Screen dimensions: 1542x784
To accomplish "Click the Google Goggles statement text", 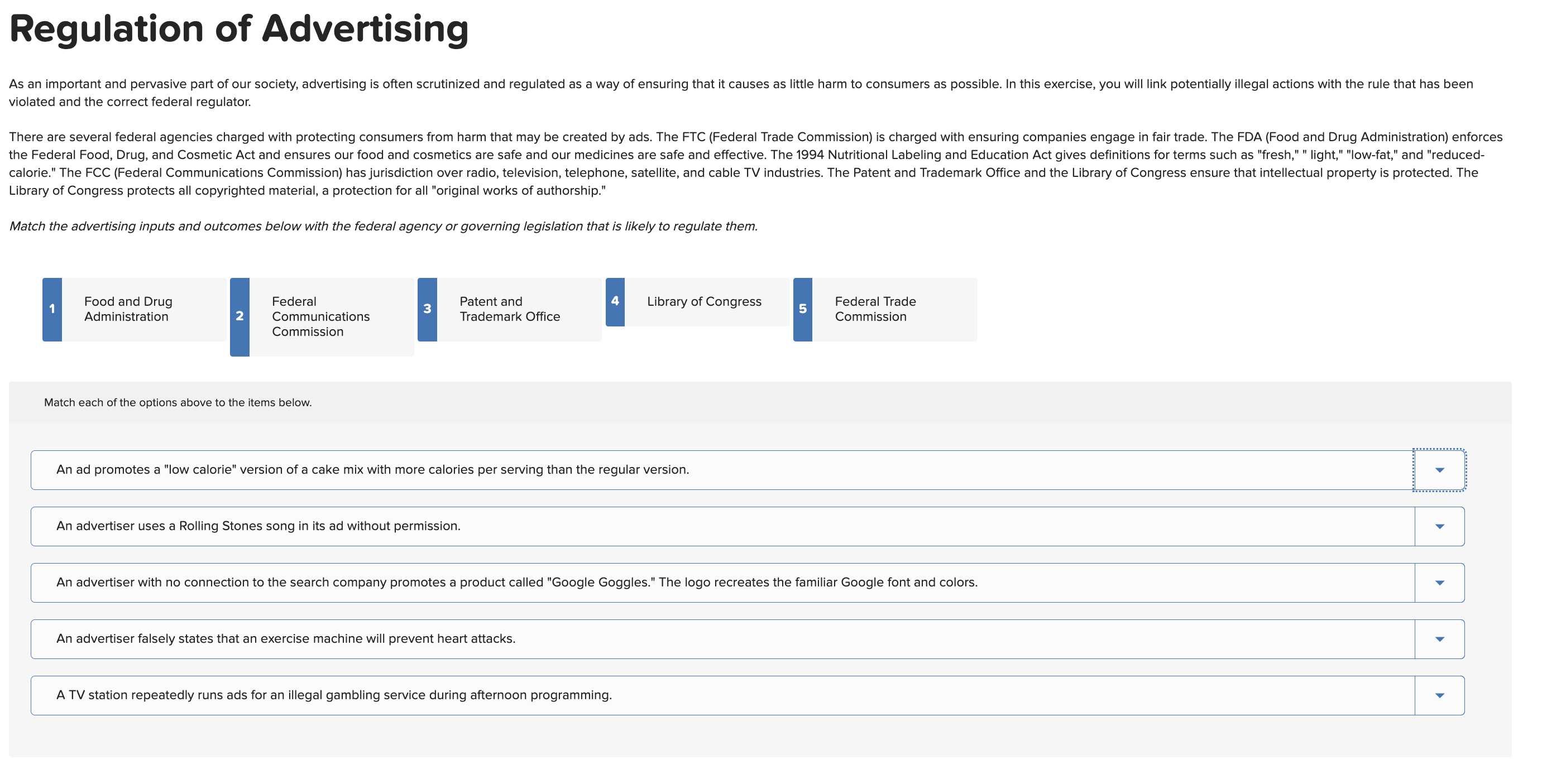I will click(x=516, y=583).
